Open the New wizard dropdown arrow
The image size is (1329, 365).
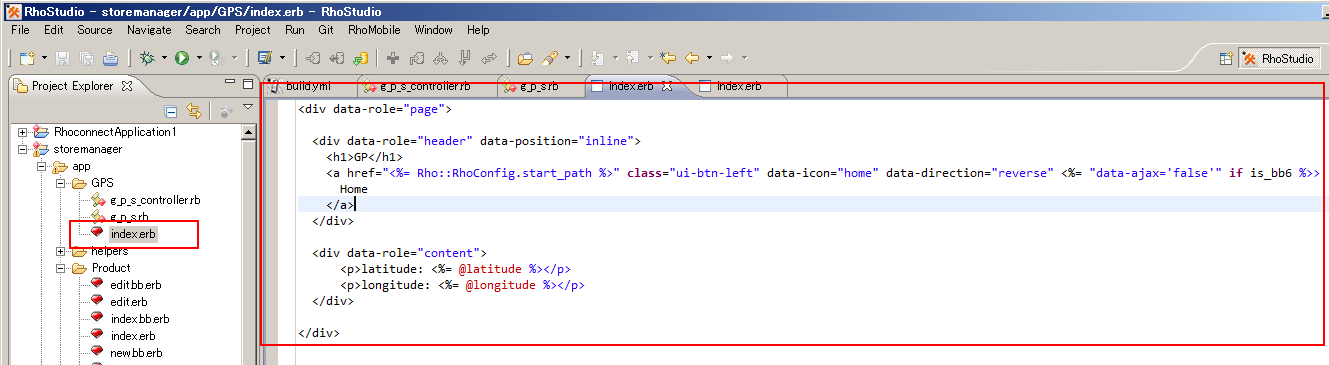coord(44,58)
